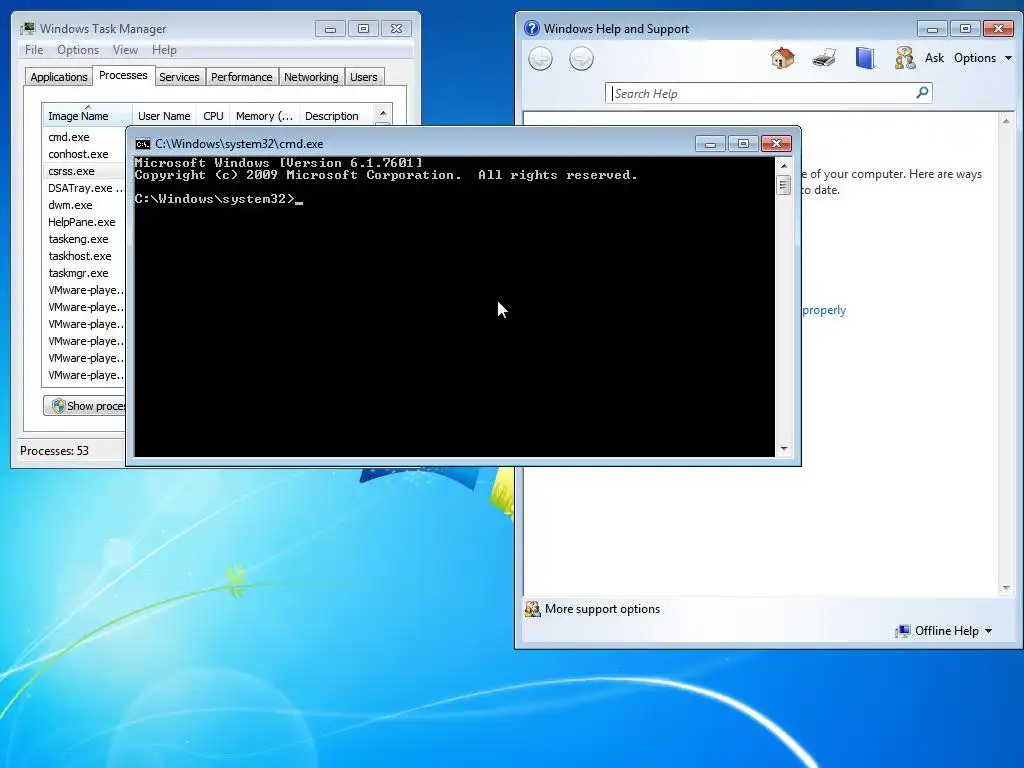Go back in Help and Support
Image resolution: width=1024 pixels, height=768 pixels.
tap(540, 59)
